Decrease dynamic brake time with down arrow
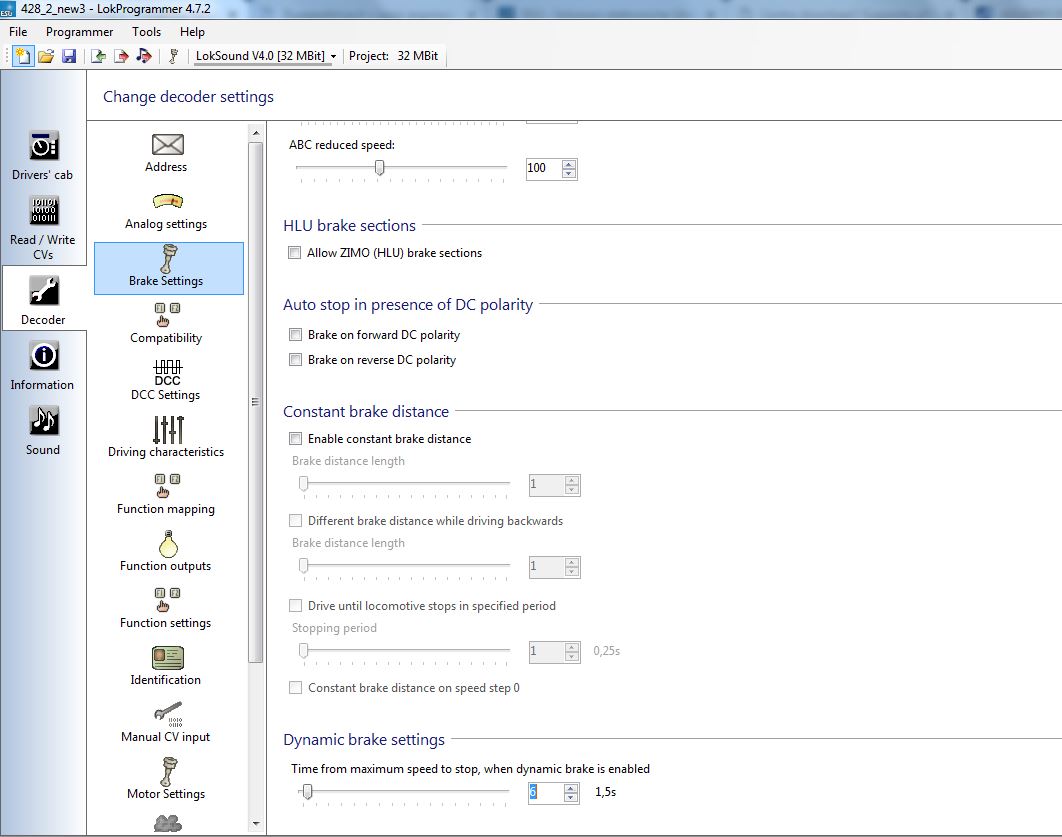This screenshot has height=837, width=1062. tap(570, 798)
